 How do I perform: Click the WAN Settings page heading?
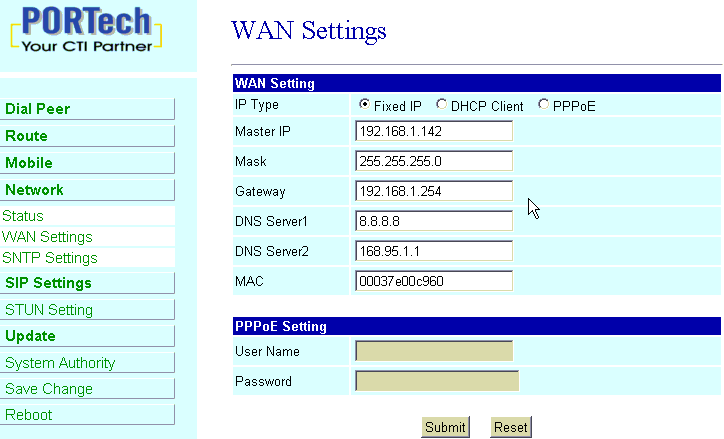point(308,30)
